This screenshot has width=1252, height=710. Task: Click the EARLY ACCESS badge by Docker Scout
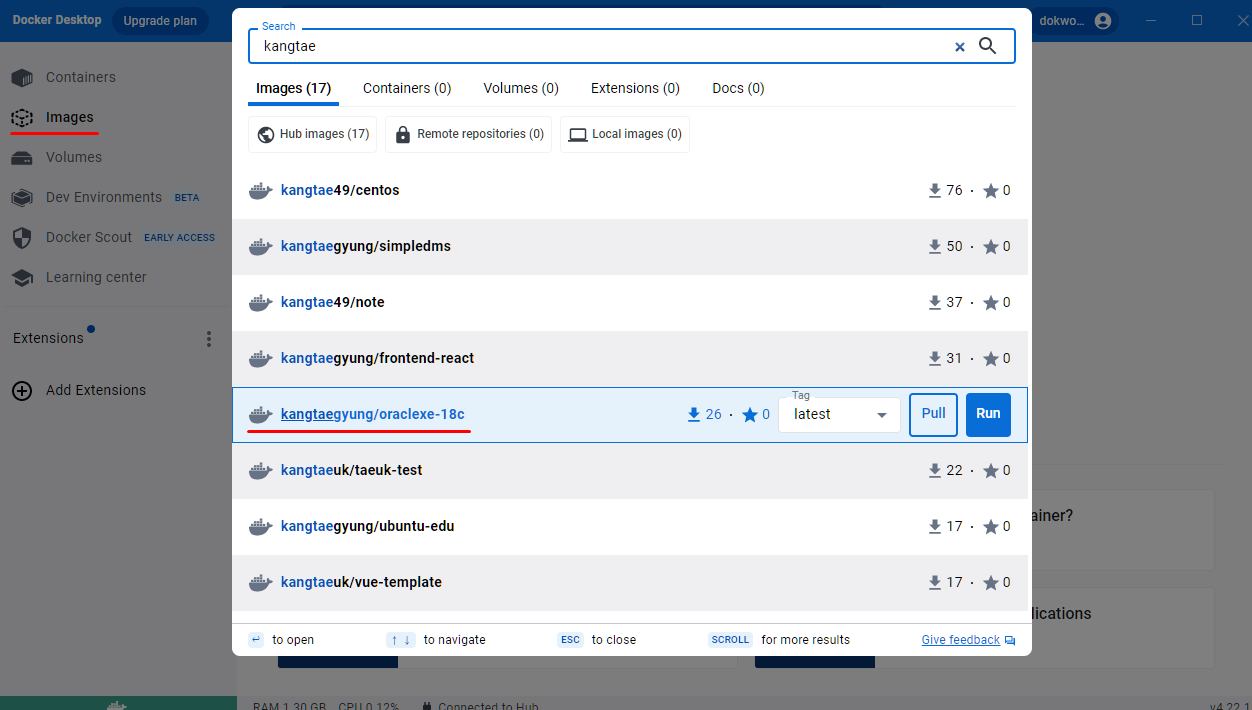(179, 238)
